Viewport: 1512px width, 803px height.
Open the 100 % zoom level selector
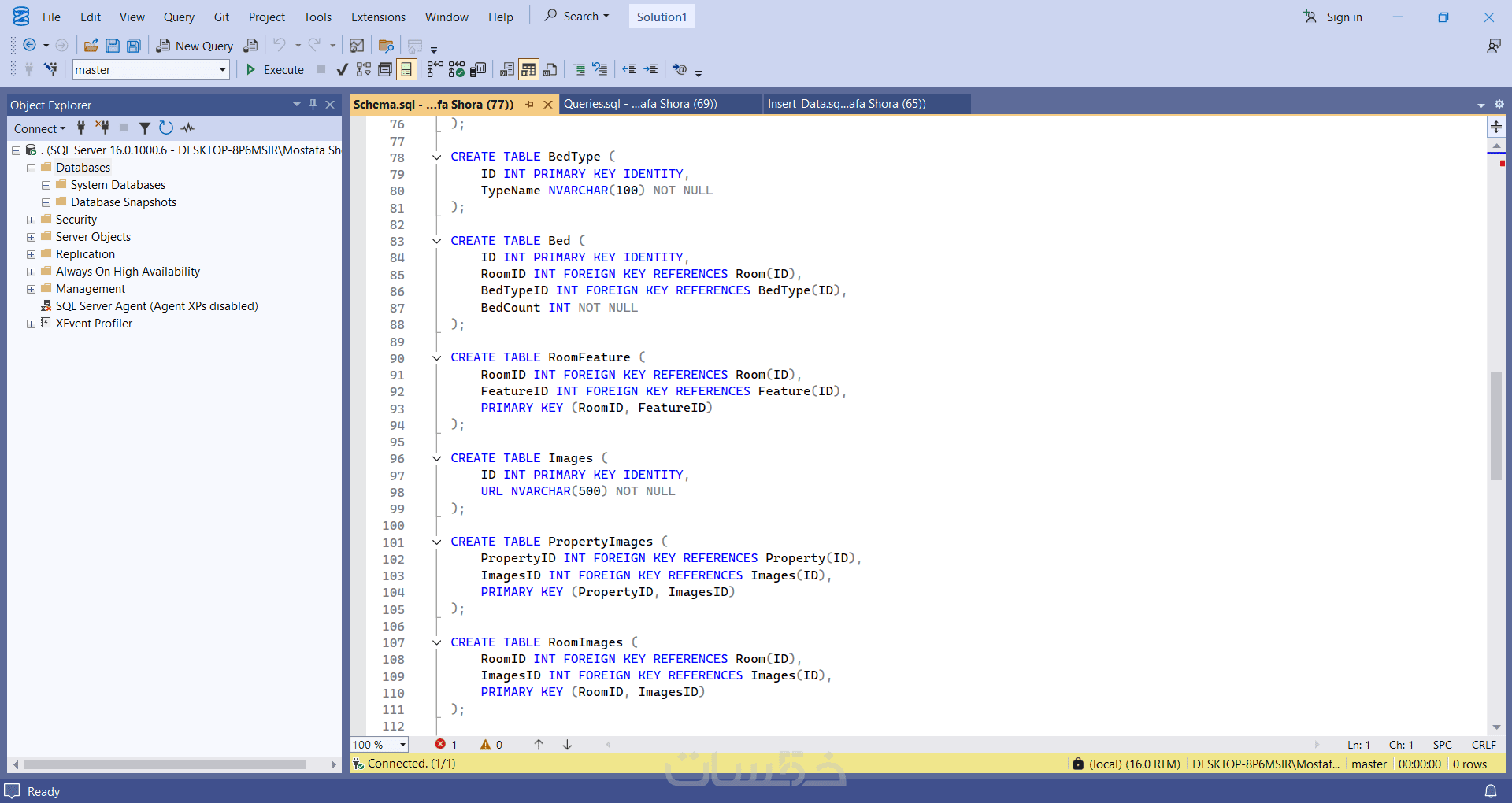pyautogui.click(x=402, y=745)
